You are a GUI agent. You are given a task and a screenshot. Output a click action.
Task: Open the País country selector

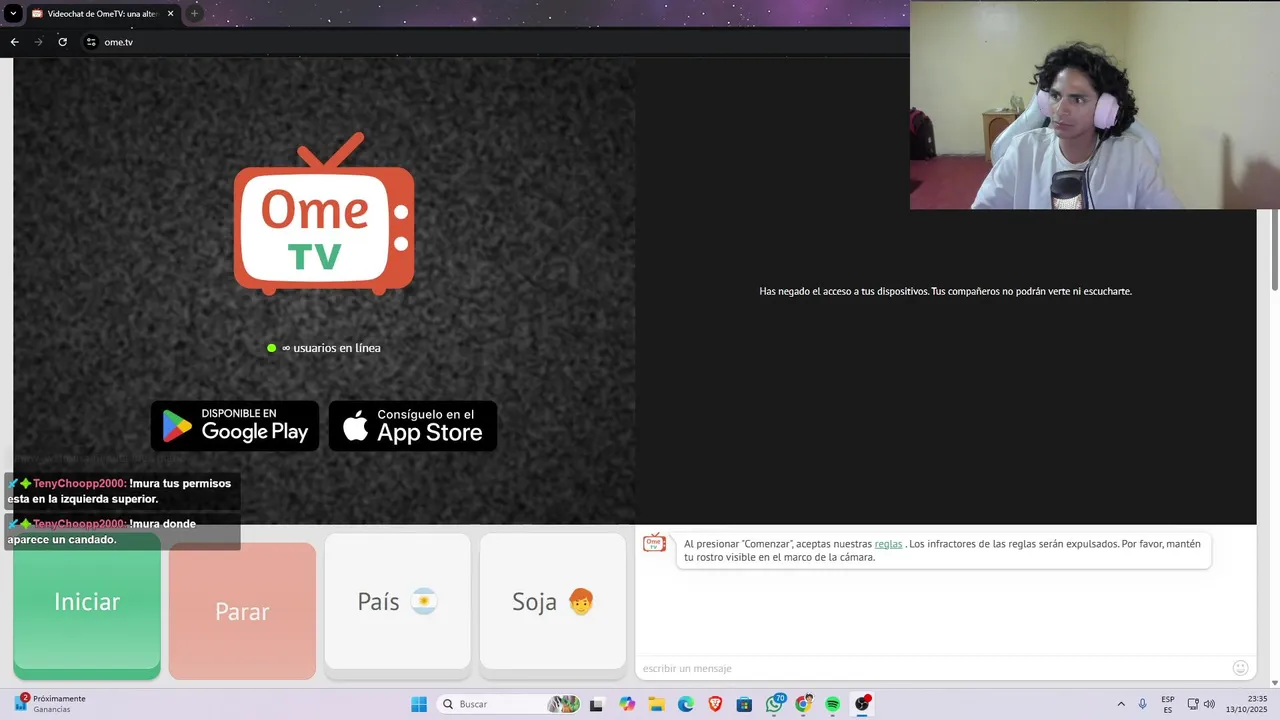pos(397,602)
